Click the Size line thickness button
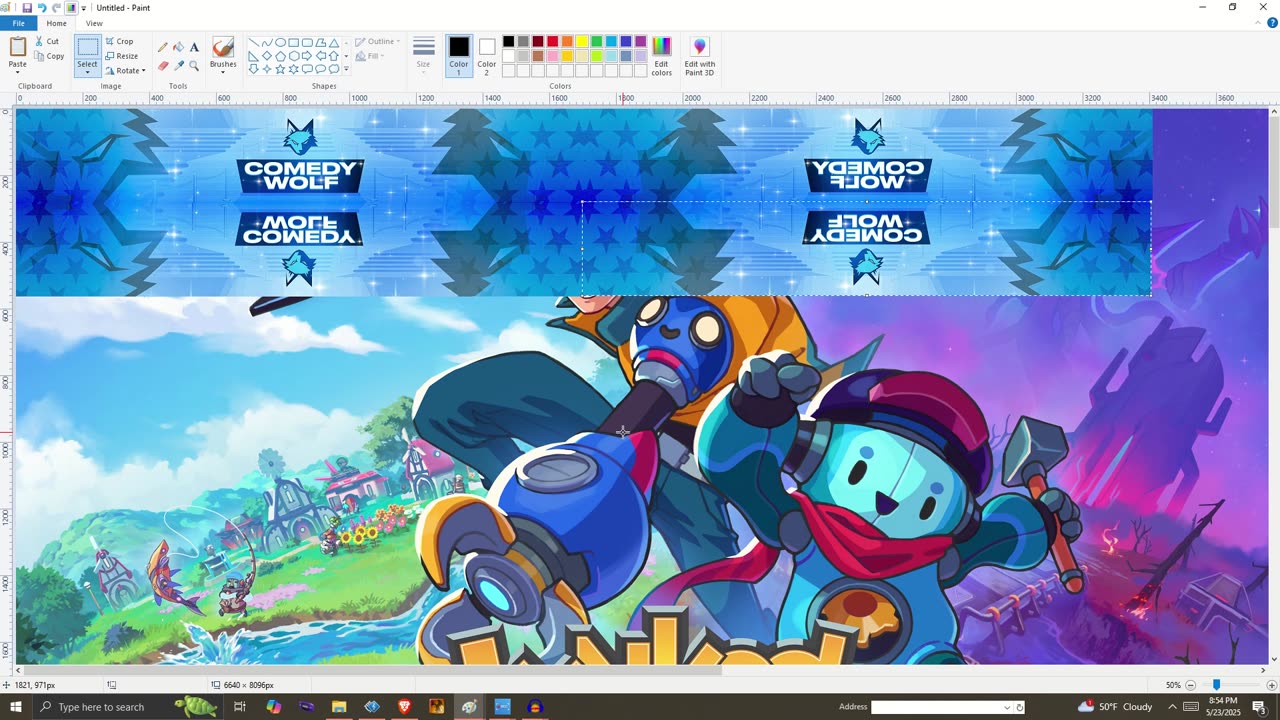1280x720 pixels. [x=424, y=56]
